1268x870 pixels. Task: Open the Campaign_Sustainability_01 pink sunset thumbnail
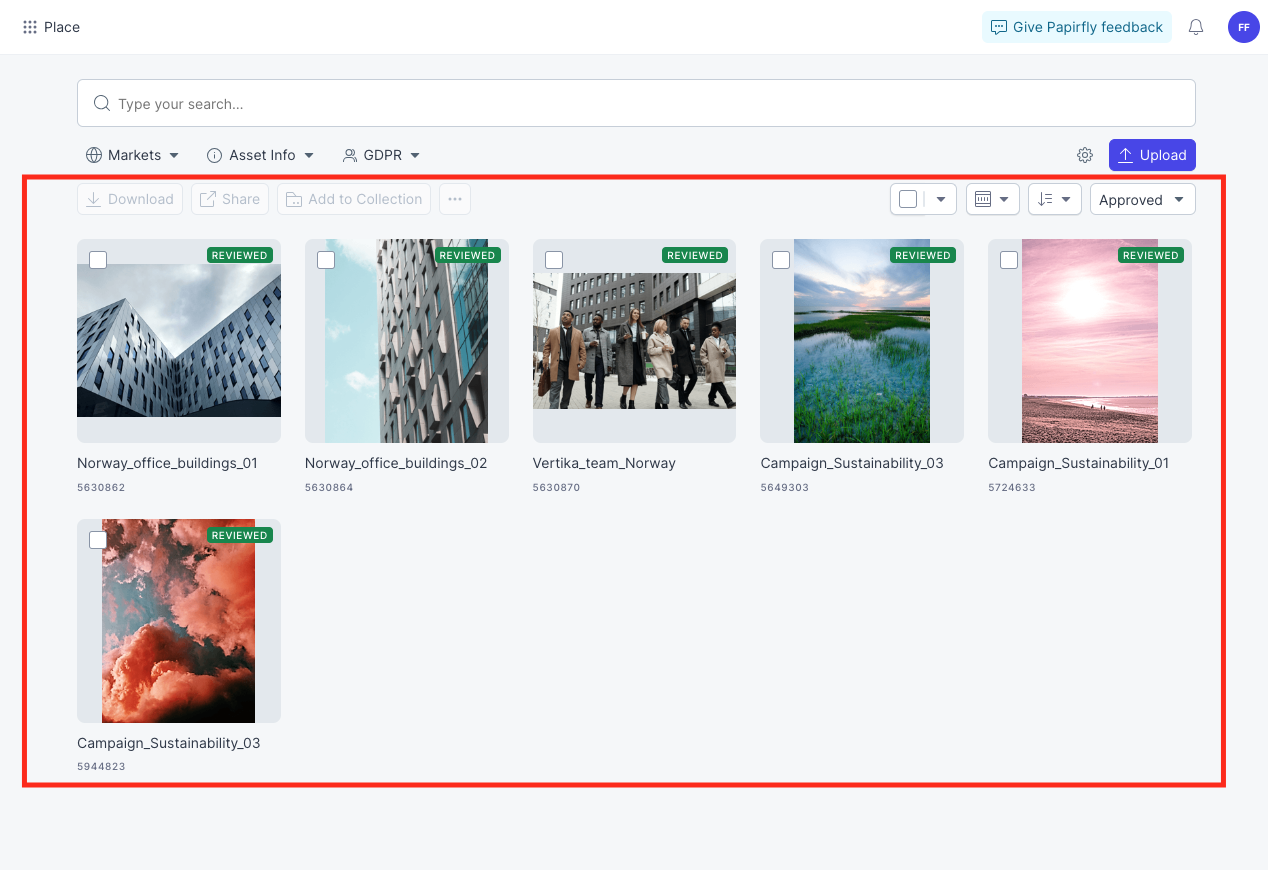tap(1090, 341)
